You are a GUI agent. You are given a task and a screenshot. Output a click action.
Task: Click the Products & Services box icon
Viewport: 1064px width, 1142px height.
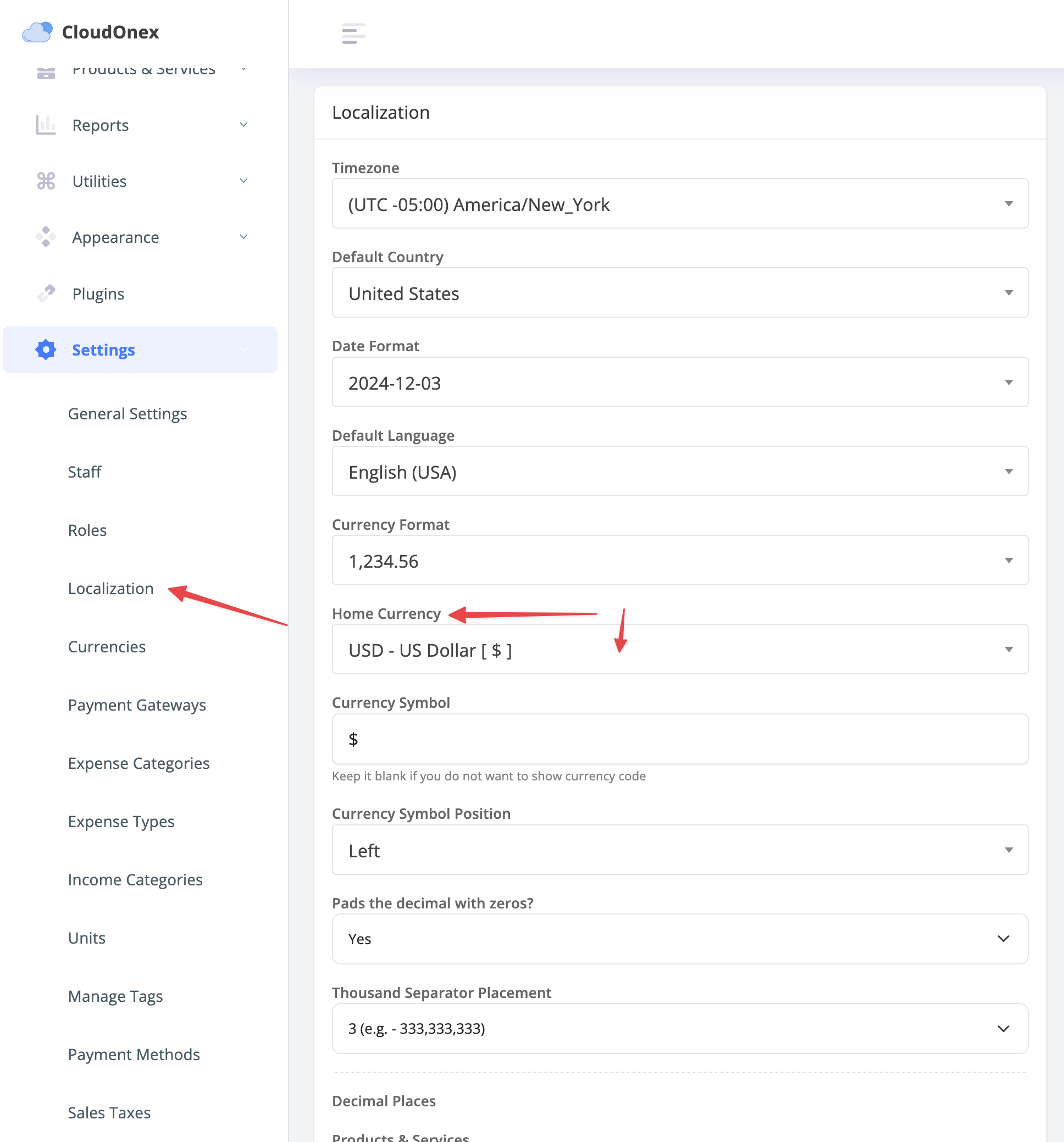pos(46,73)
